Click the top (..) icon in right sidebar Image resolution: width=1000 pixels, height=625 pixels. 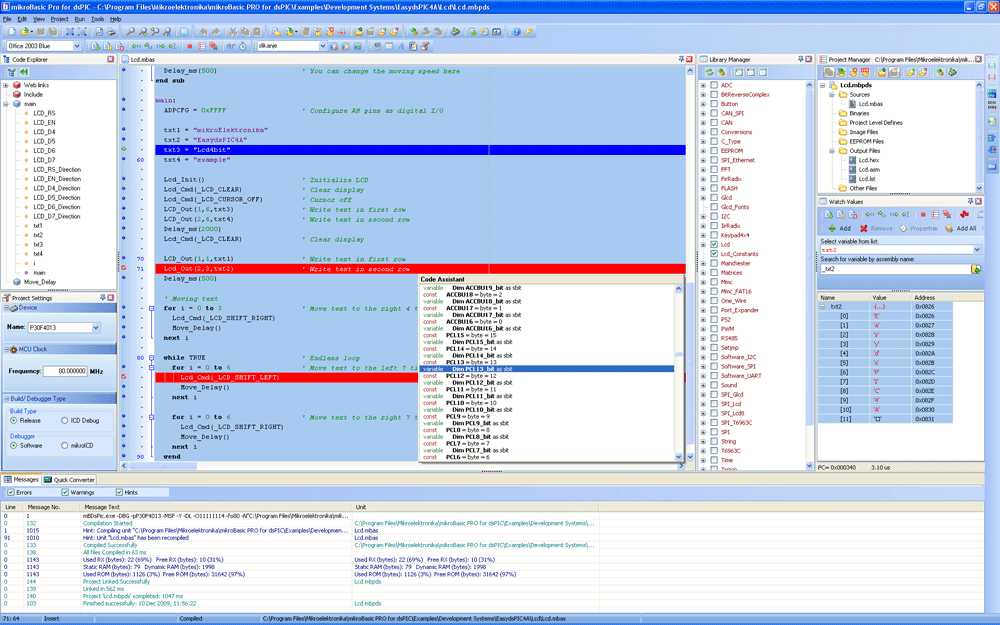[x=992, y=65]
